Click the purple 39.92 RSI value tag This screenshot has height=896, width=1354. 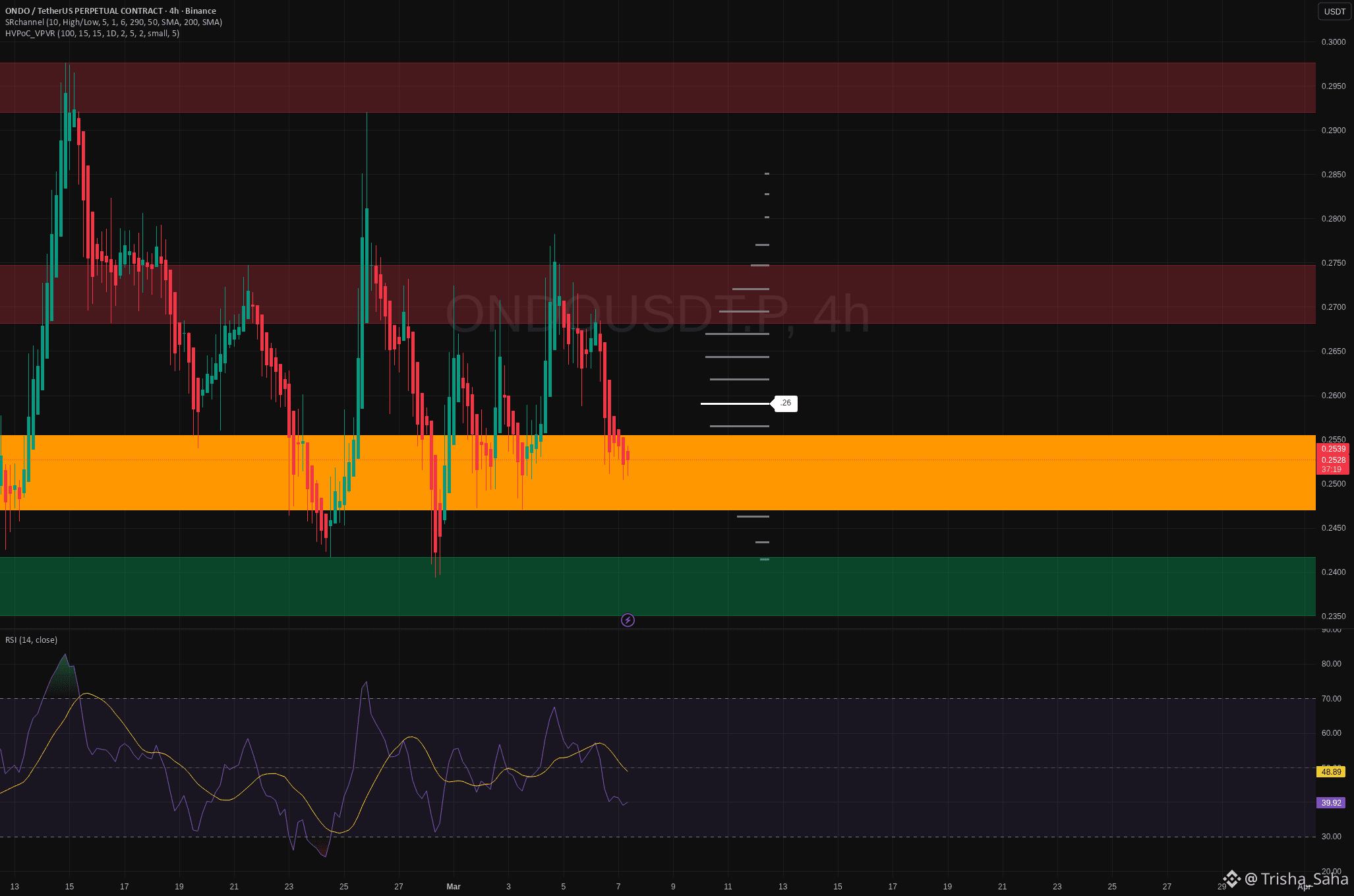tap(1331, 802)
